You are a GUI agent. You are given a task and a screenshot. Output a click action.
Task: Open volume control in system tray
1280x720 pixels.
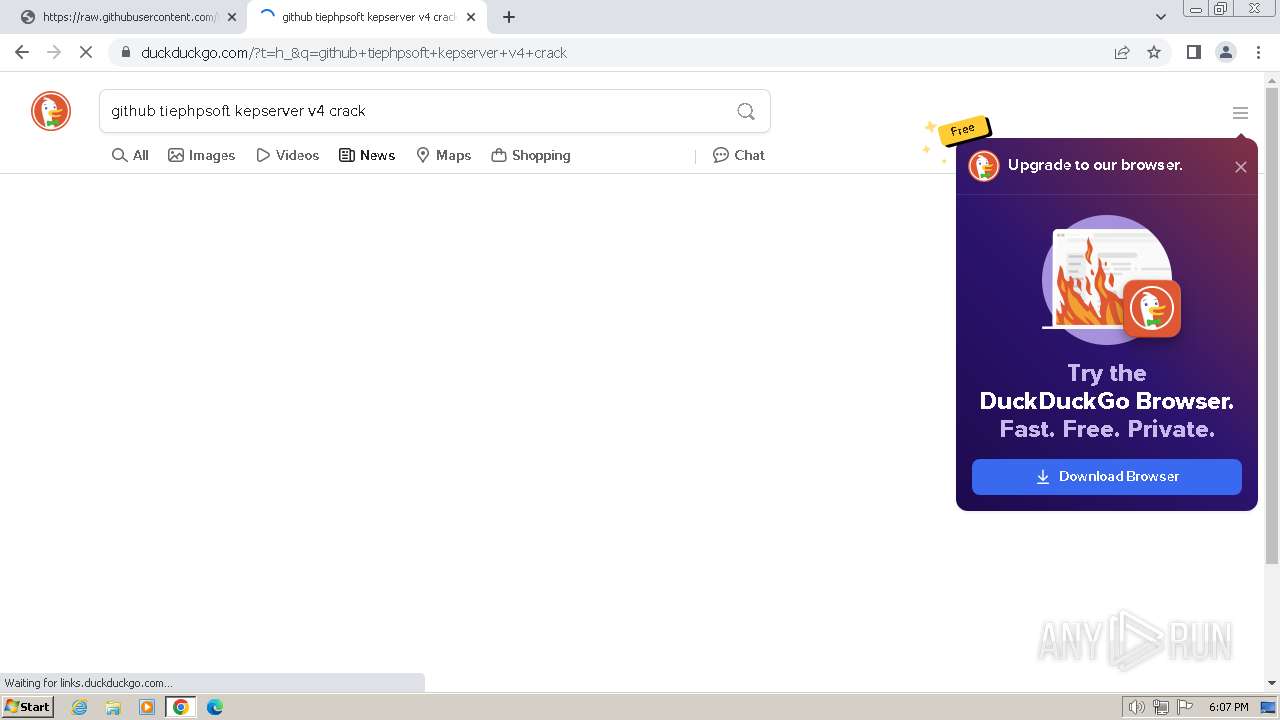pos(1137,707)
